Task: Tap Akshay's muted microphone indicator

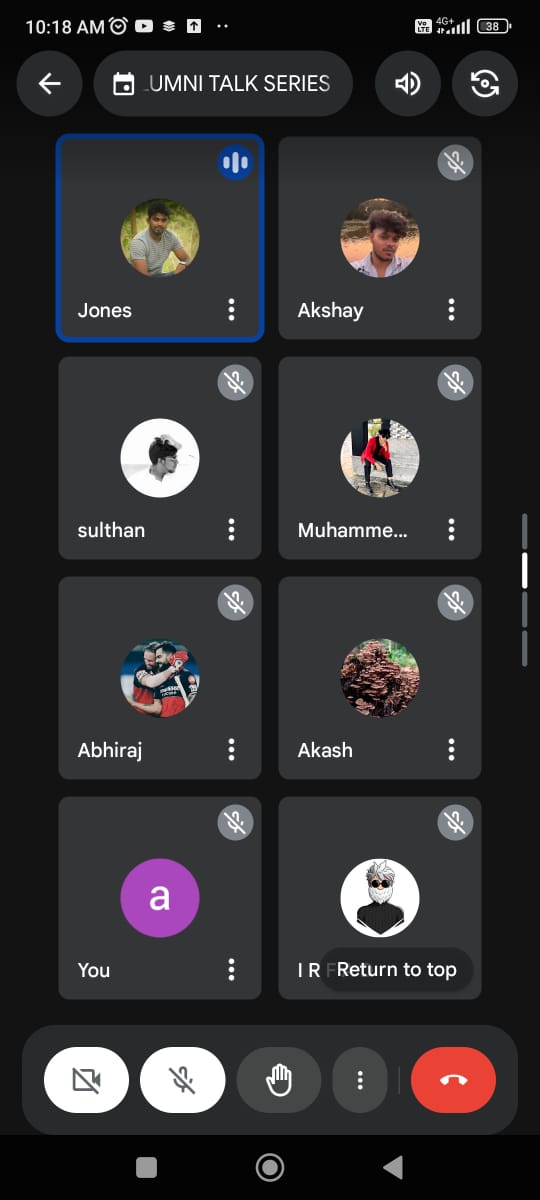Action: tap(455, 162)
